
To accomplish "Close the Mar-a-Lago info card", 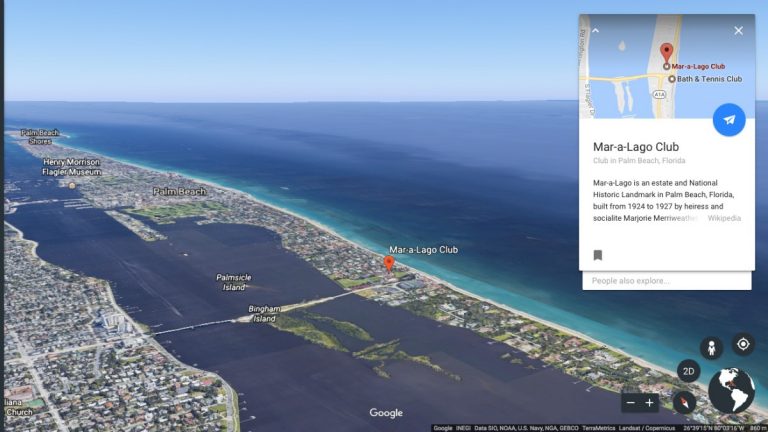I will [x=739, y=31].
